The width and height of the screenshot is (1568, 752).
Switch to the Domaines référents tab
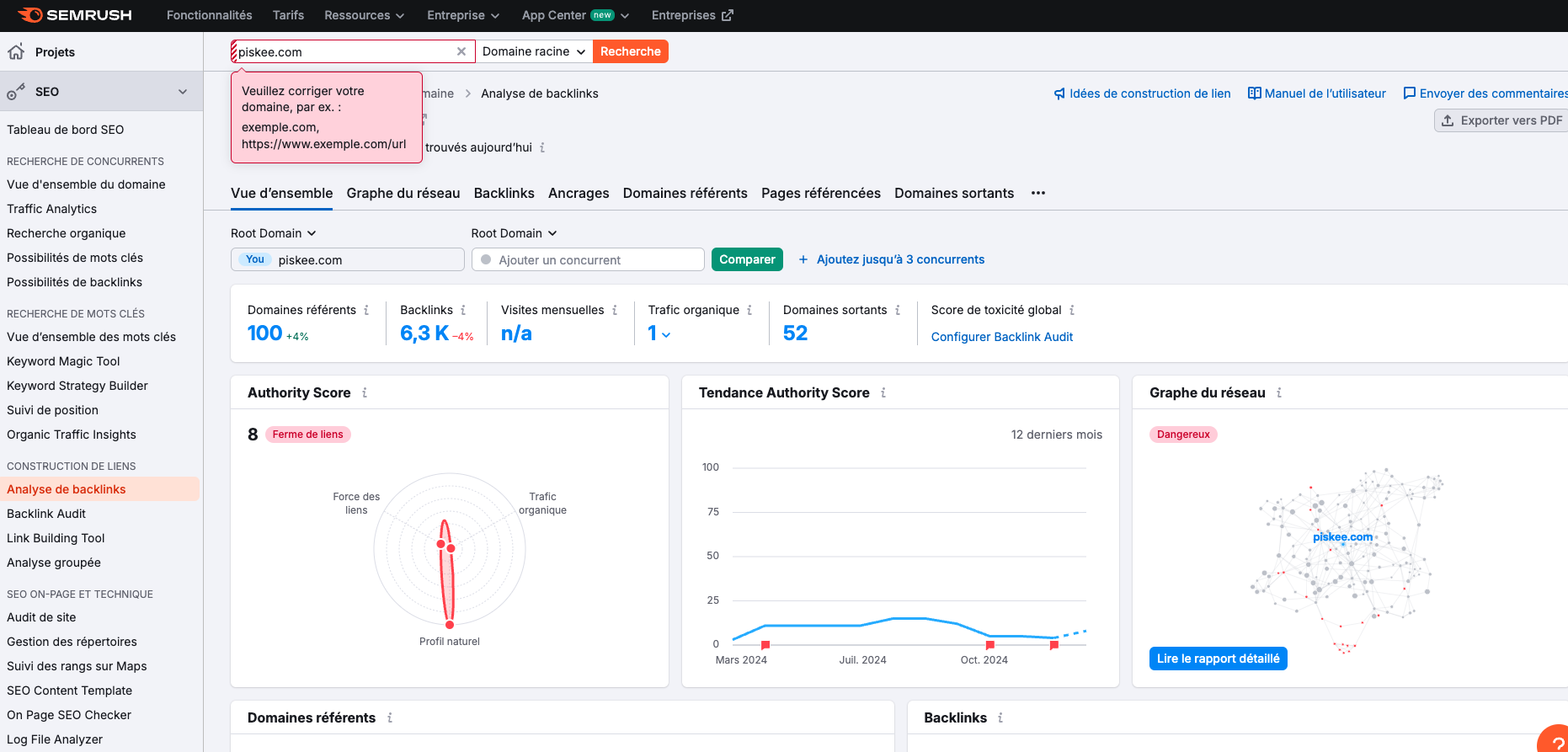coord(685,193)
